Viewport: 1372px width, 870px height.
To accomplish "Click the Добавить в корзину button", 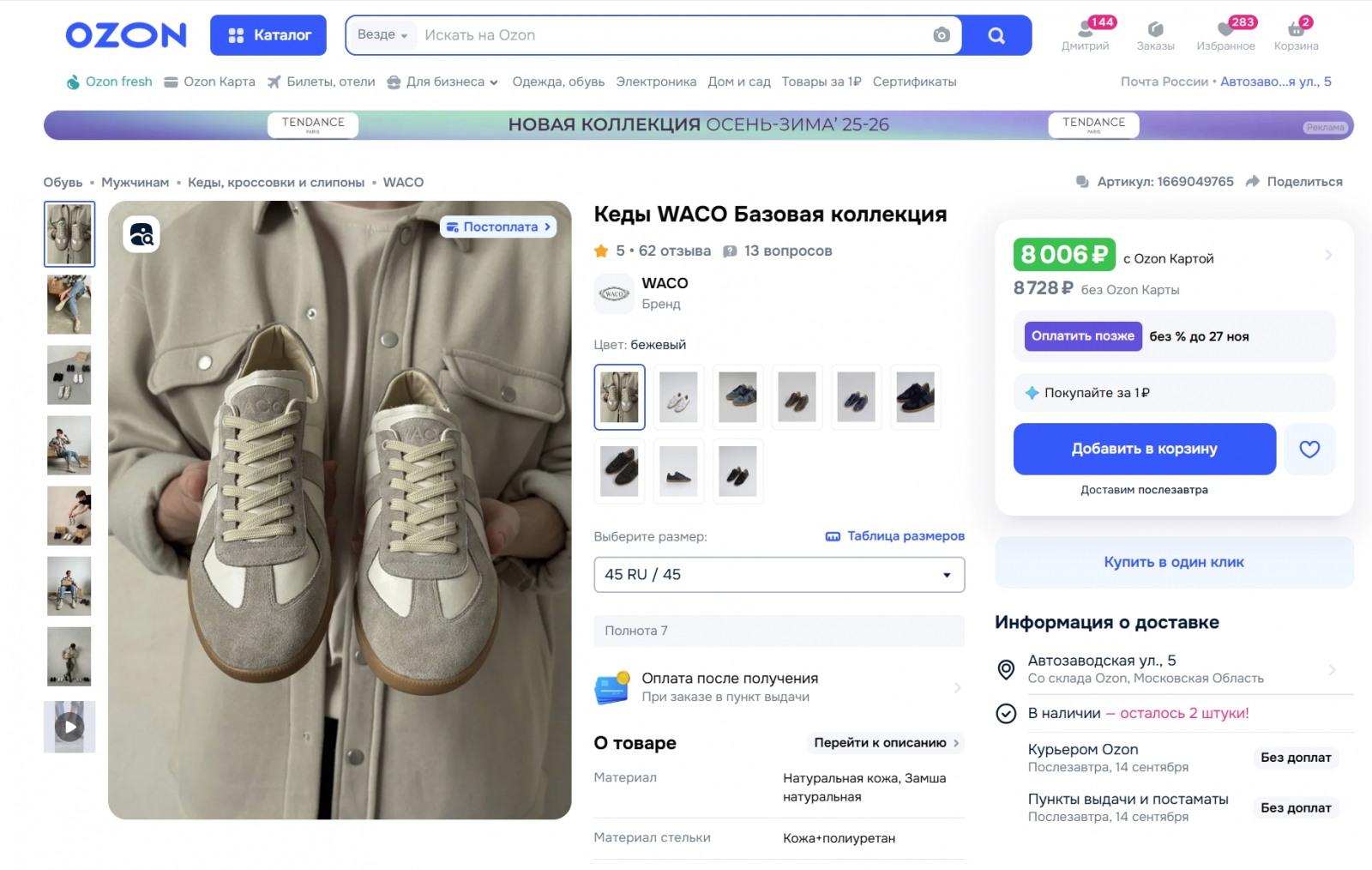I will (x=1144, y=449).
